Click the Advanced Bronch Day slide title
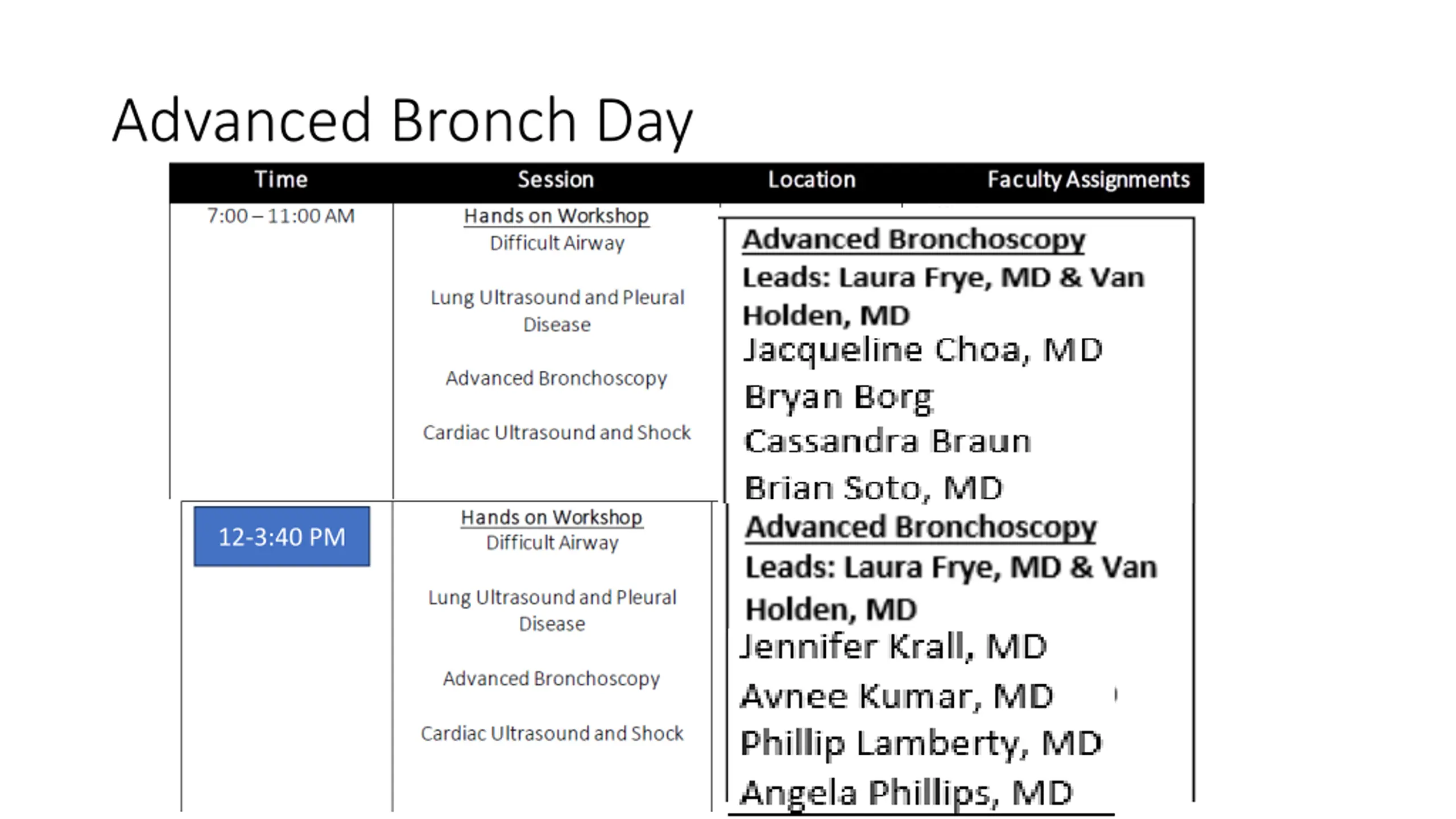Screen dimensions: 1456x819 (403, 121)
